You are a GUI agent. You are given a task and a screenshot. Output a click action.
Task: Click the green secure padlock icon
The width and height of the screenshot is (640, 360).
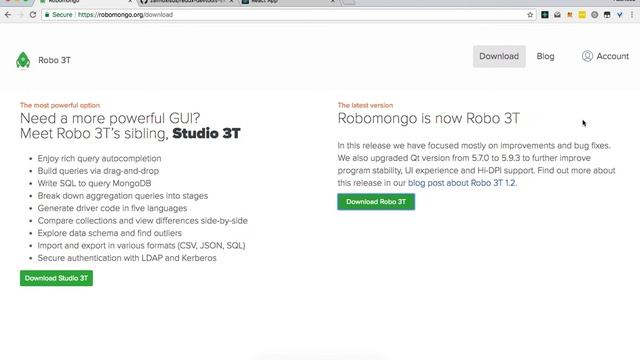click(x=47, y=15)
